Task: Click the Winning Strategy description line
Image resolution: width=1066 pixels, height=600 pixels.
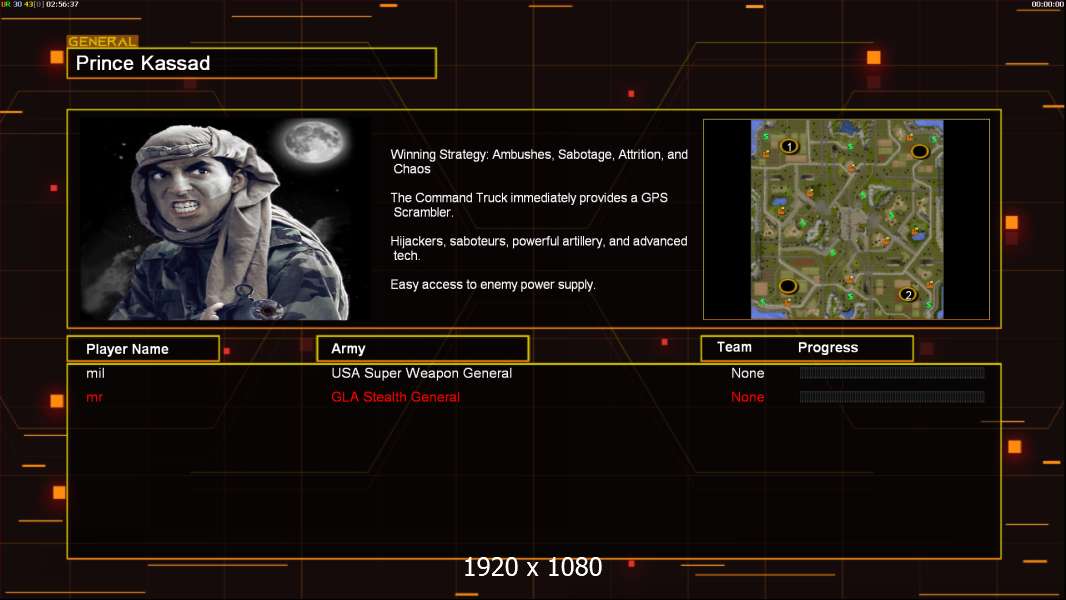Action: point(538,162)
